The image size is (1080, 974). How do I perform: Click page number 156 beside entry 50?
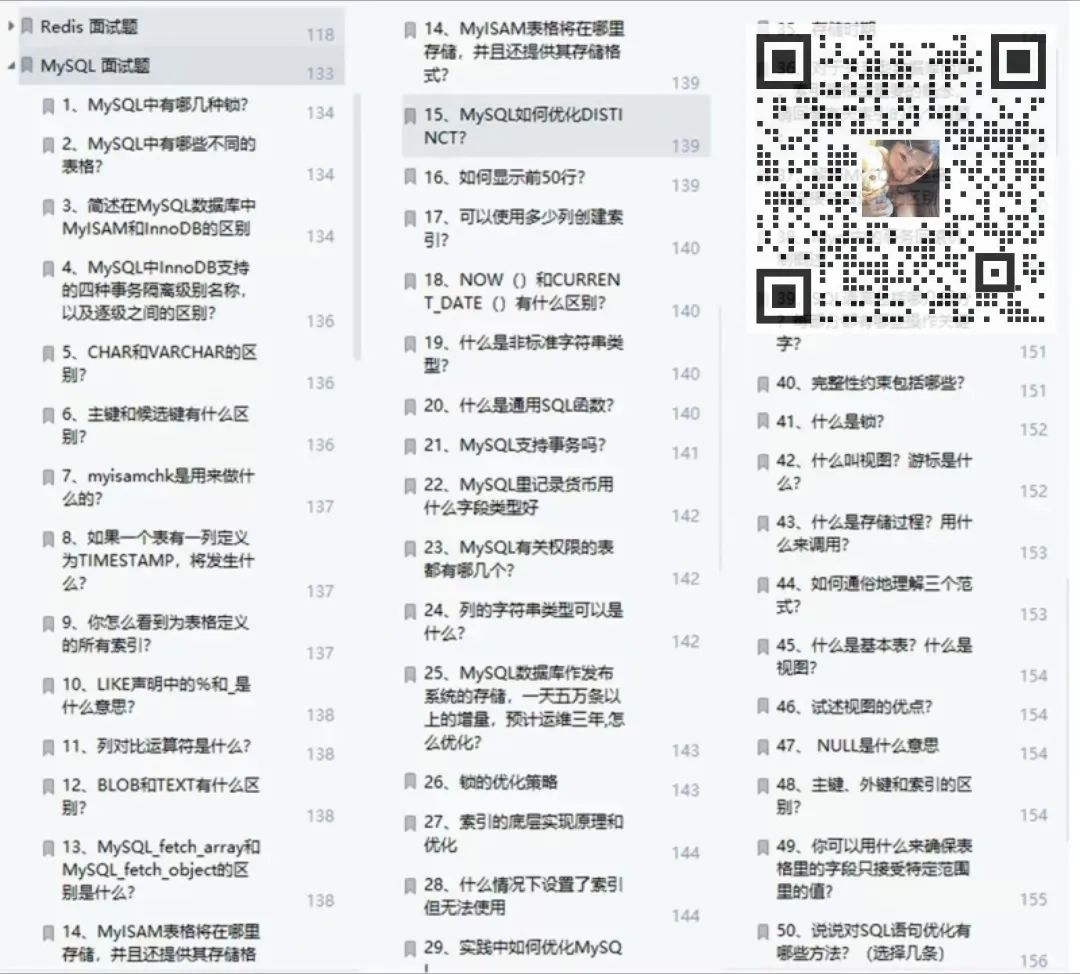click(x=1033, y=961)
